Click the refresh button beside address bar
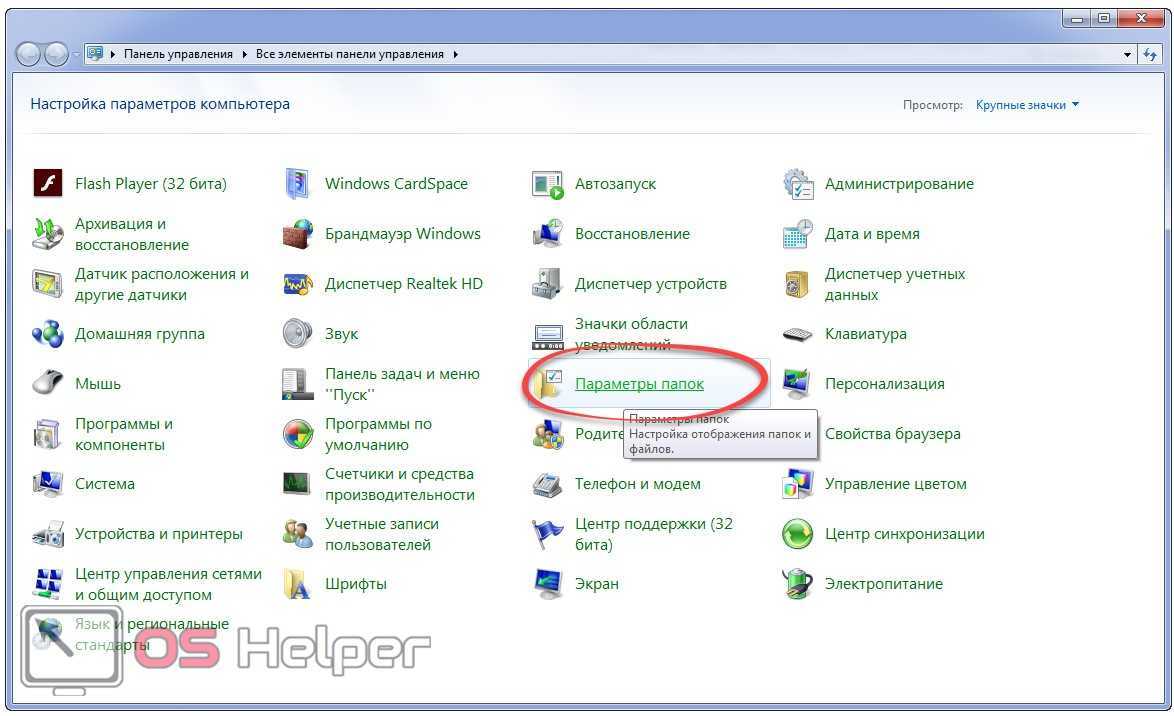 coord(1151,54)
